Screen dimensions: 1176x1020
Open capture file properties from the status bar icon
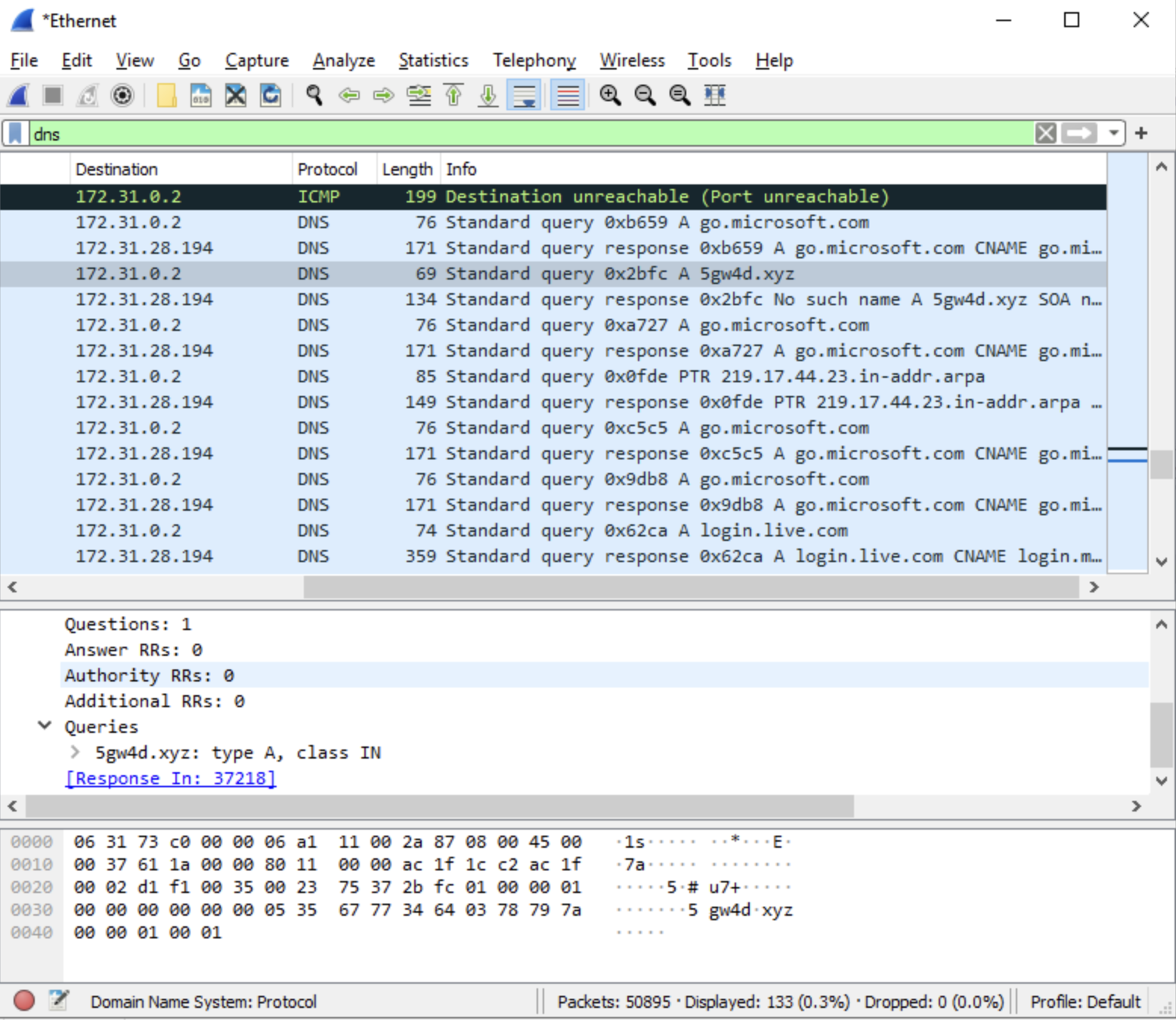[x=59, y=1000]
